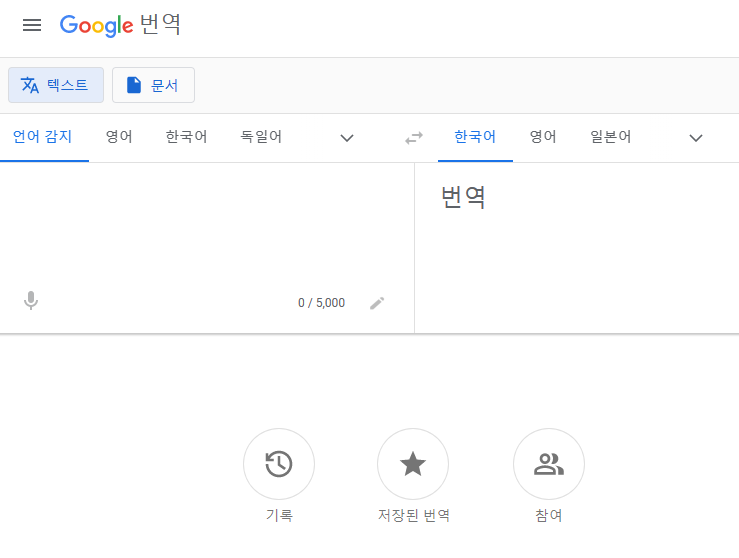The height and width of the screenshot is (558, 739).
Task: Select 일본어 as the target language
Action: tap(611, 137)
